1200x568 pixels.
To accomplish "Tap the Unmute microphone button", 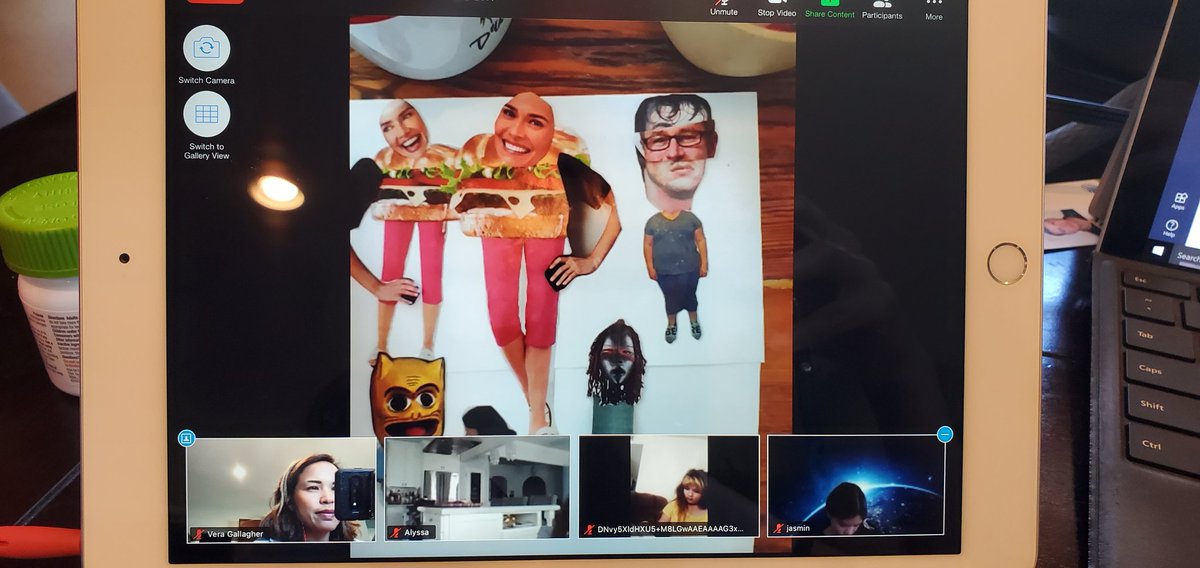I will [x=724, y=8].
